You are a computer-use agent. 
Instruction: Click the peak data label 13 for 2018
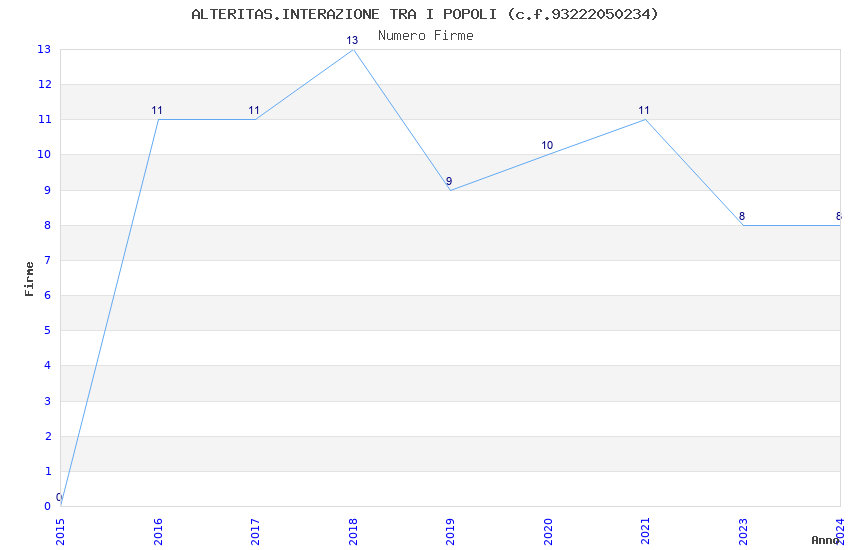coord(352,40)
